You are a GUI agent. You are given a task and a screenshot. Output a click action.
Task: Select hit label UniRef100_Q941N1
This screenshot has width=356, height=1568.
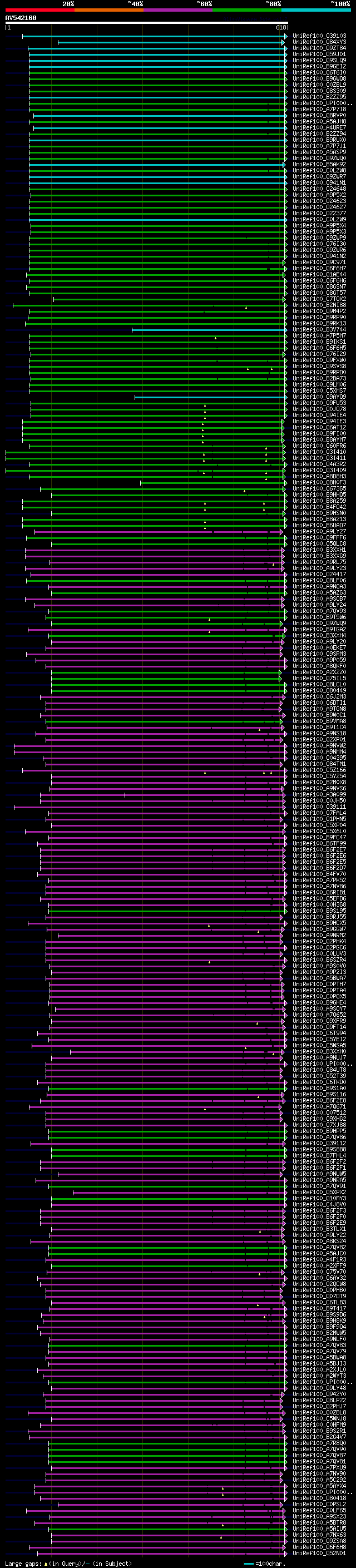(x=319, y=182)
